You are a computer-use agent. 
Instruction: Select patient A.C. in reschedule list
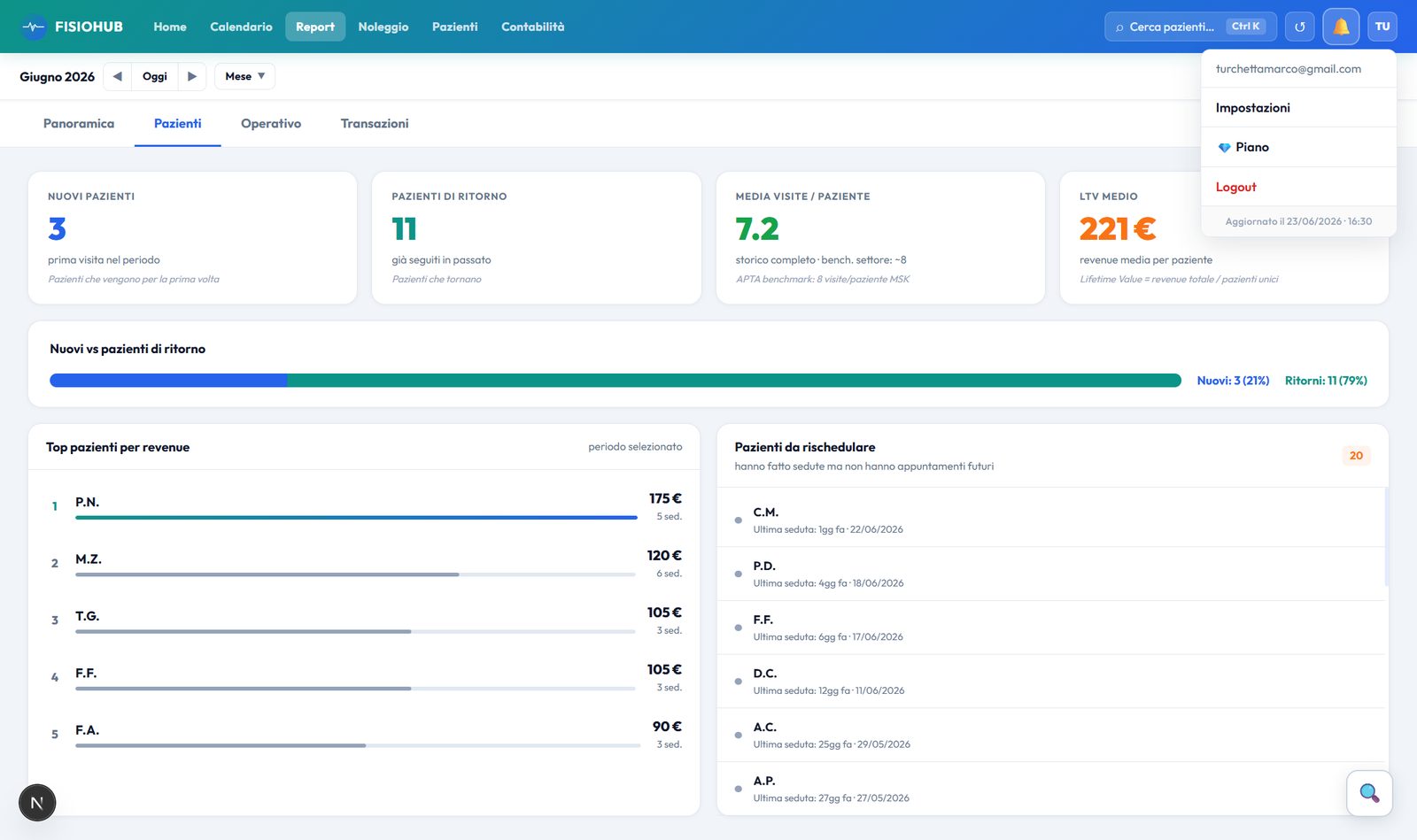pyautogui.click(x=1051, y=735)
